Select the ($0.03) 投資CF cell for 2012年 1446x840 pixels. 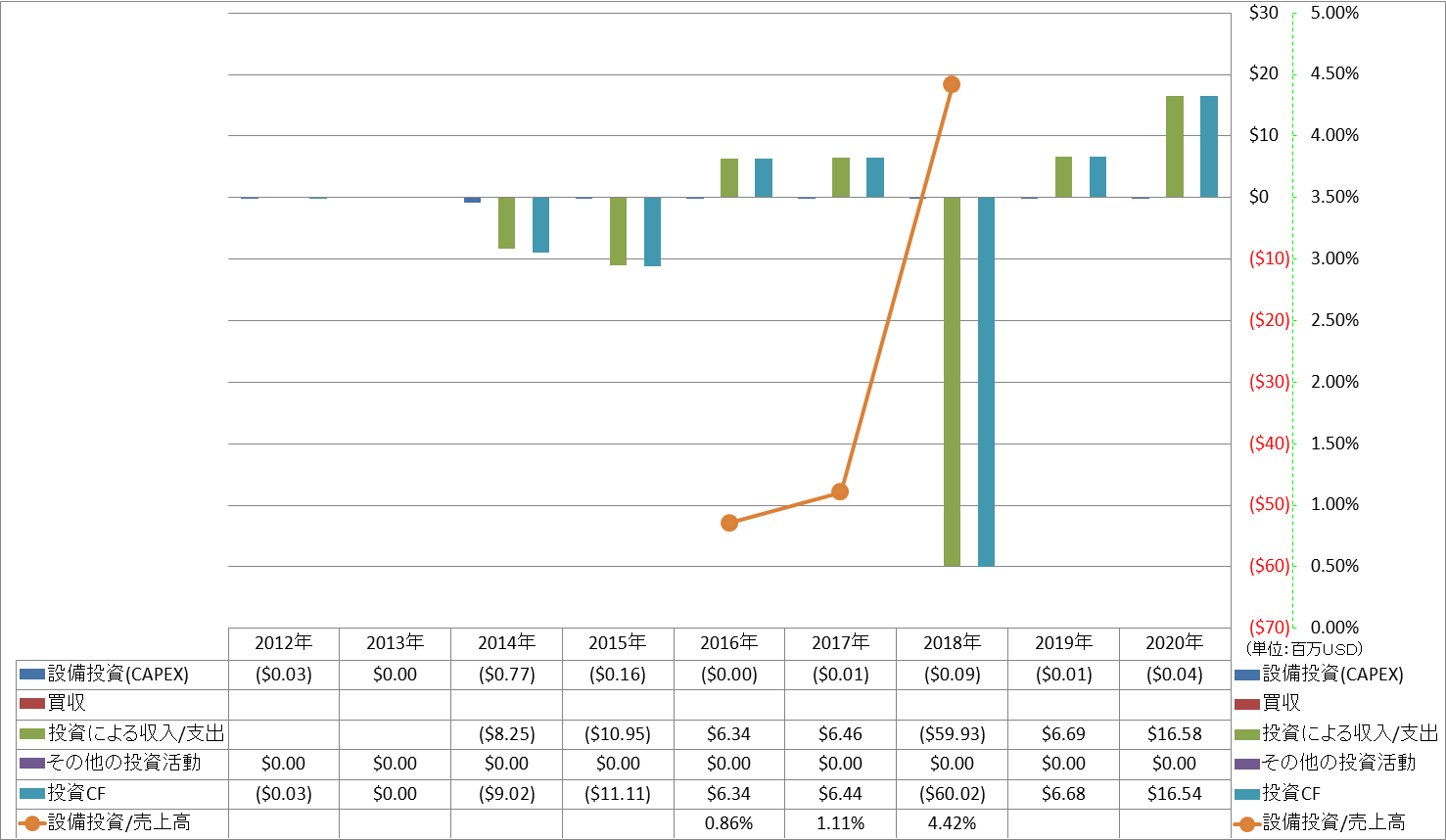[284, 794]
